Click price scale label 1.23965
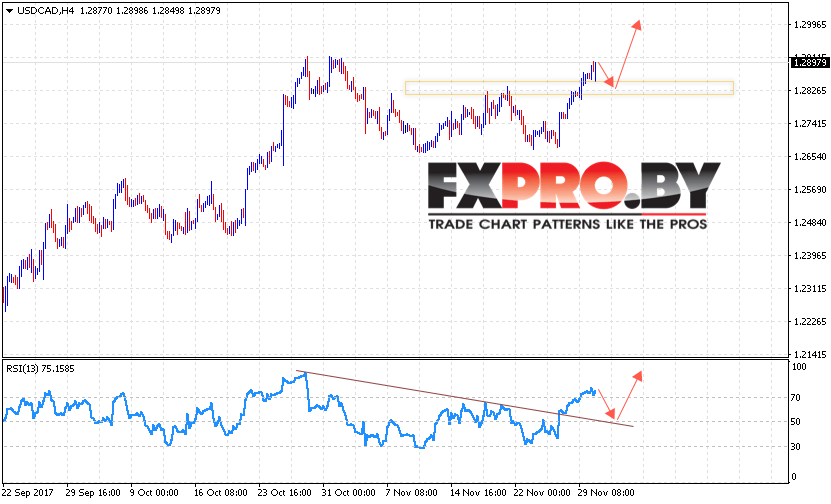 [810, 255]
